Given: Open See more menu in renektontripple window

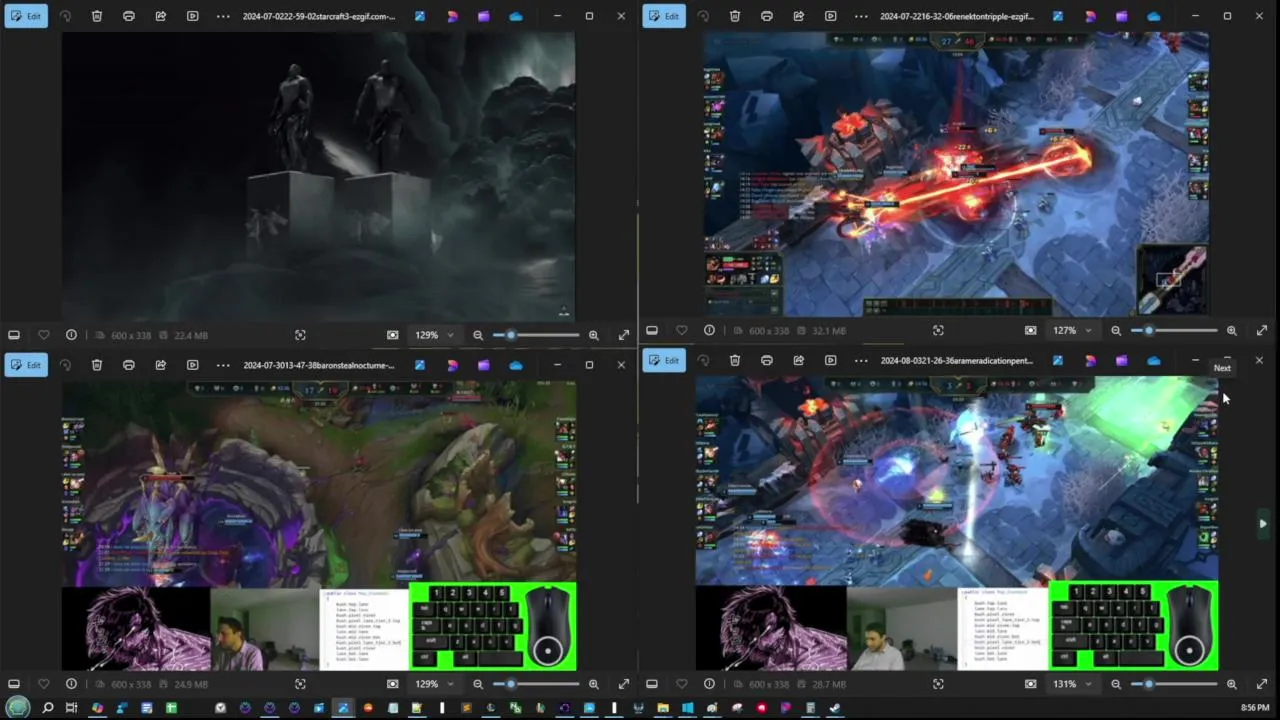Looking at the screenshot, I should (x=861, y=16).
